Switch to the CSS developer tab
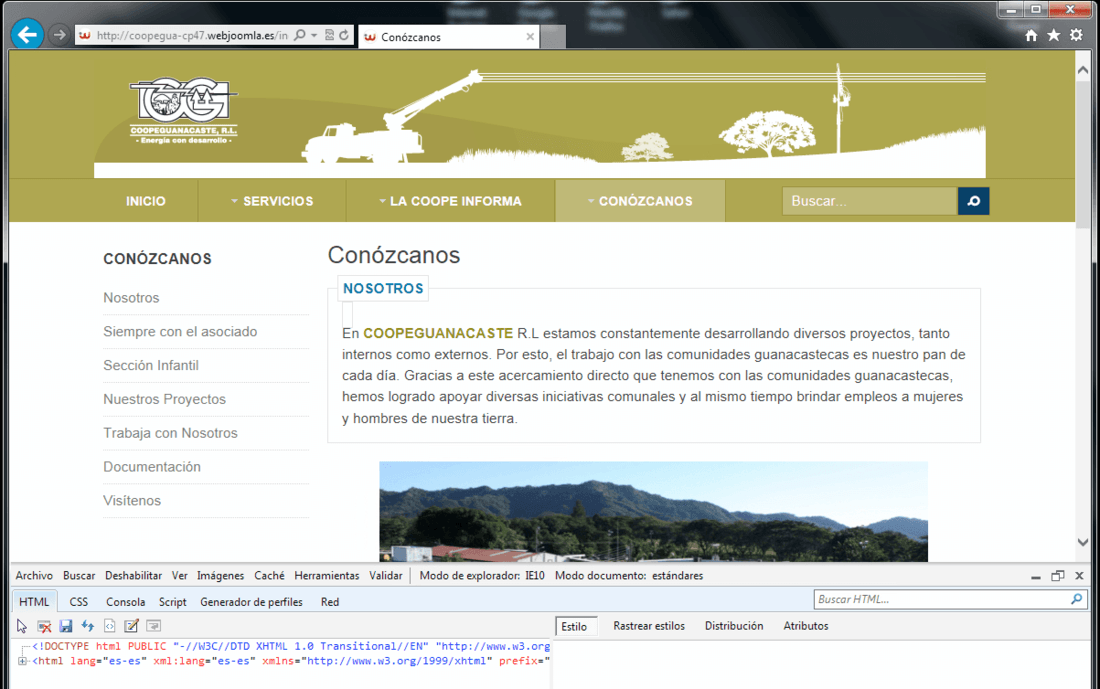The width and height of the screenshot is (1100, 689). point(79,602)
